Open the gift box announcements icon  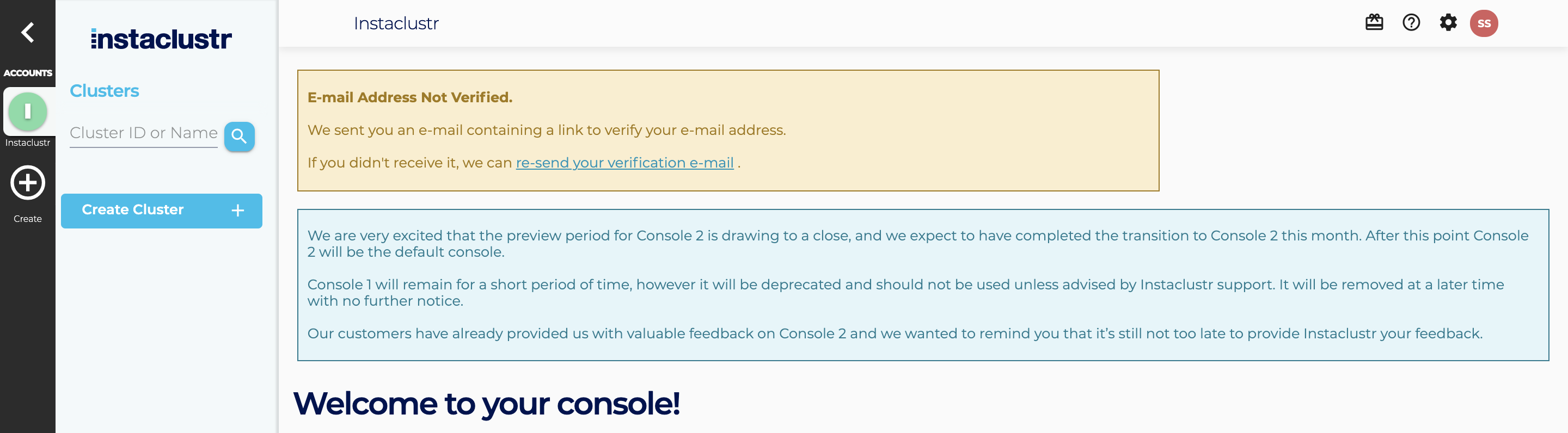(1374, 23)
